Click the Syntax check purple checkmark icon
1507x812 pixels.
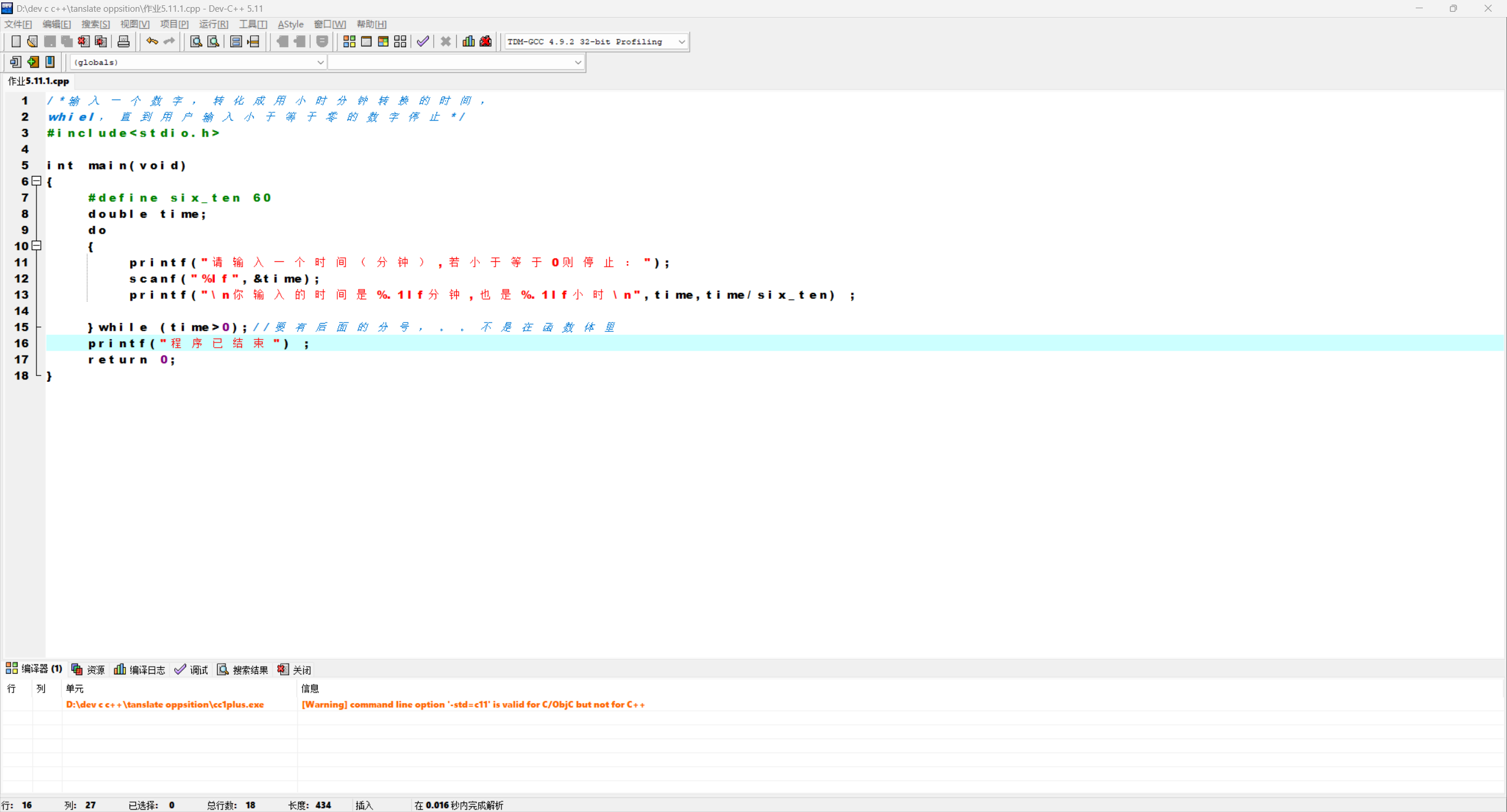423,41
